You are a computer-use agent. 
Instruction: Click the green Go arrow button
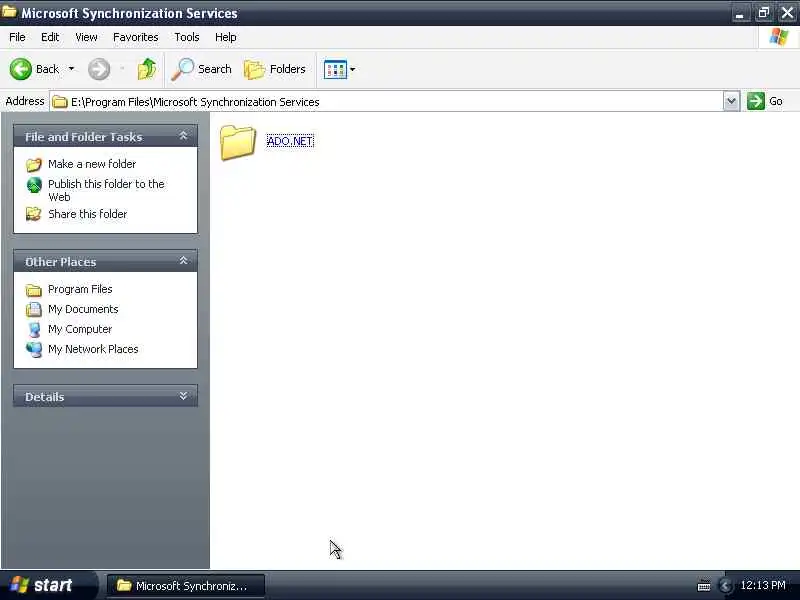tap(756, 101)
